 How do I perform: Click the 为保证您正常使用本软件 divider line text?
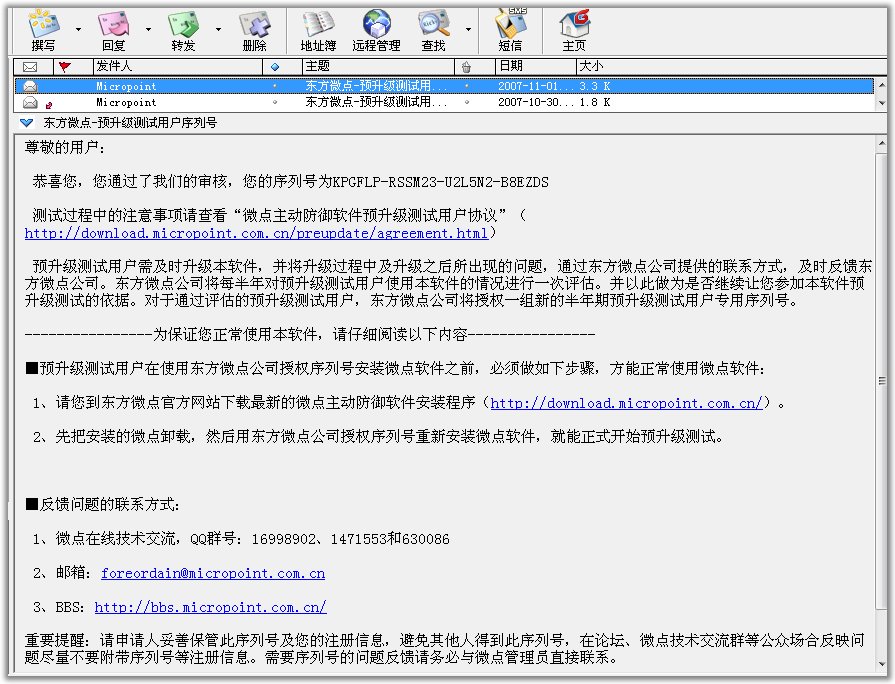click(x=310, y=335)
